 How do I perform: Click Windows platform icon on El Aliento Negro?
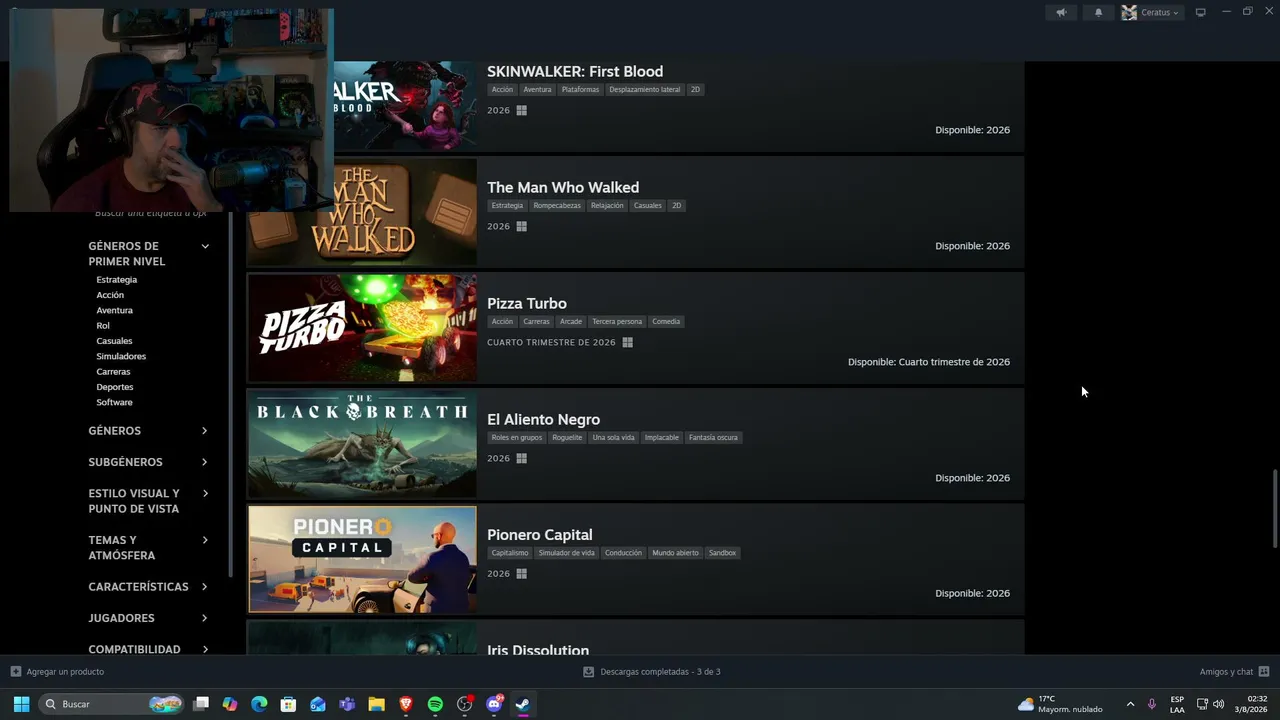(x=521, y=459)
